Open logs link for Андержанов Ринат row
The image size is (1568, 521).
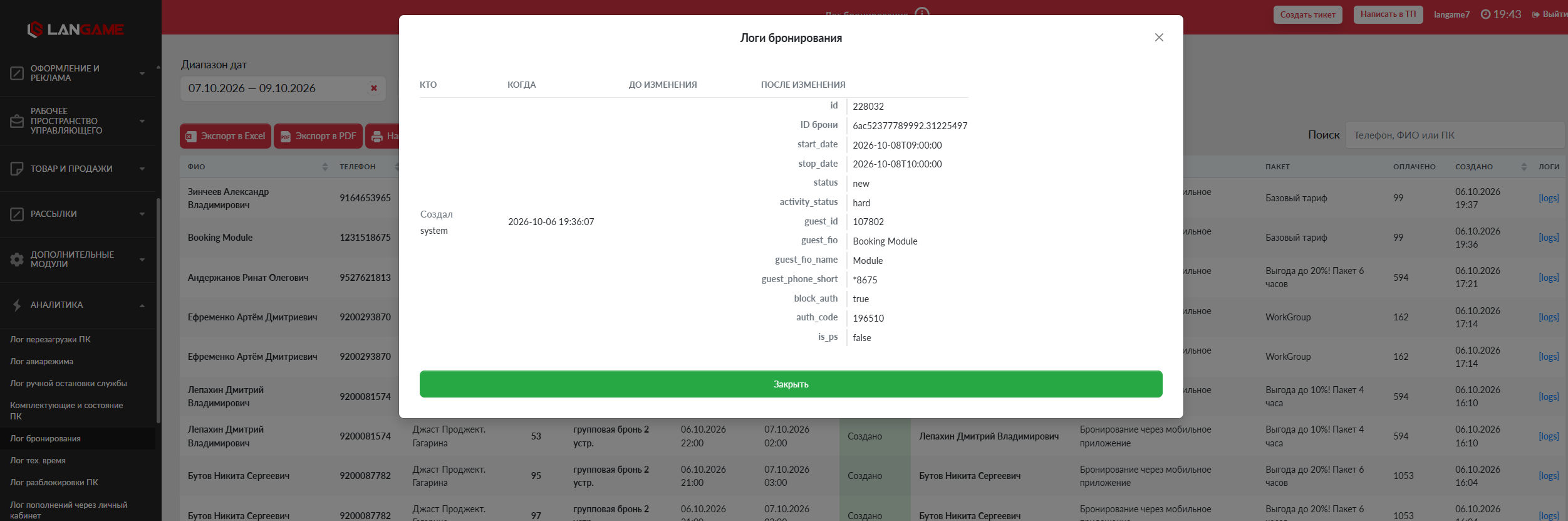1549,278
